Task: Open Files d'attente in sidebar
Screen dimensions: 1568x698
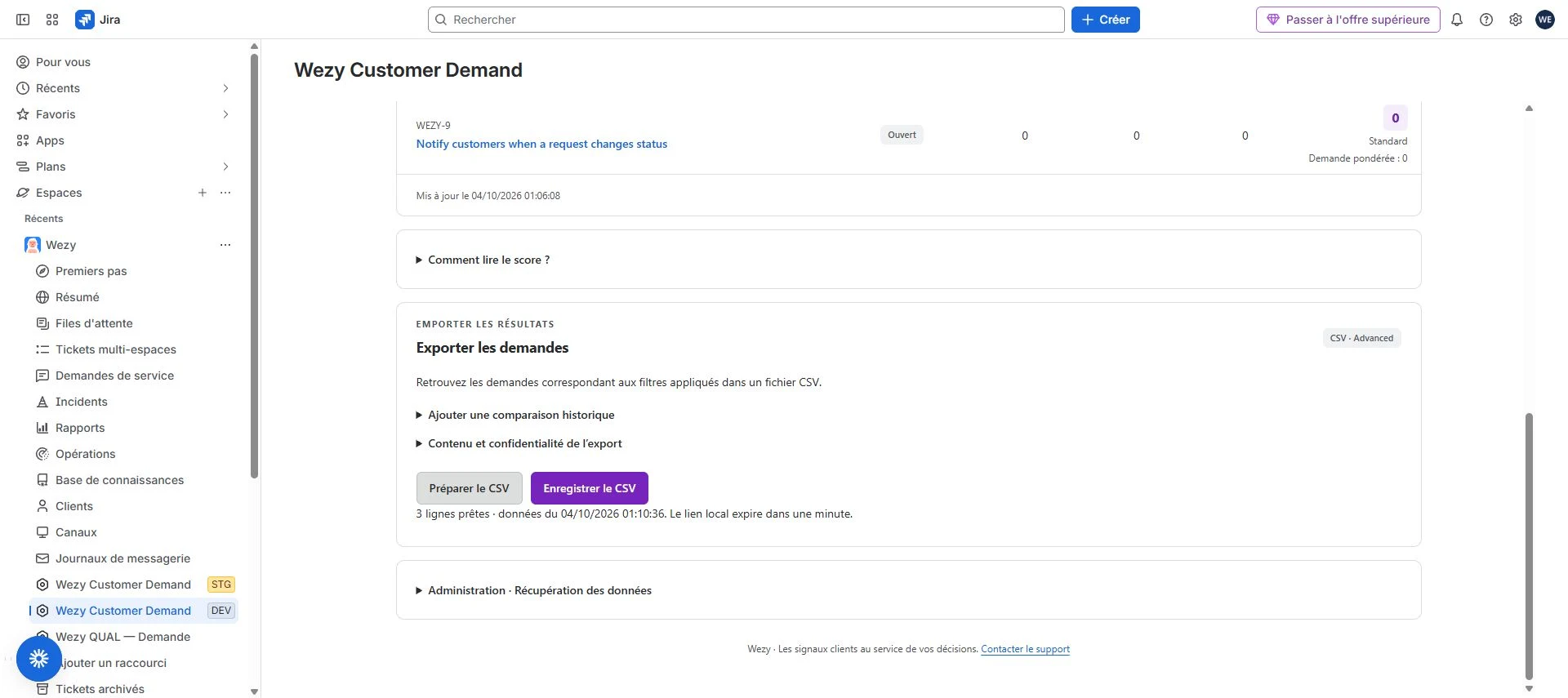Action: (x=94, y=323)
